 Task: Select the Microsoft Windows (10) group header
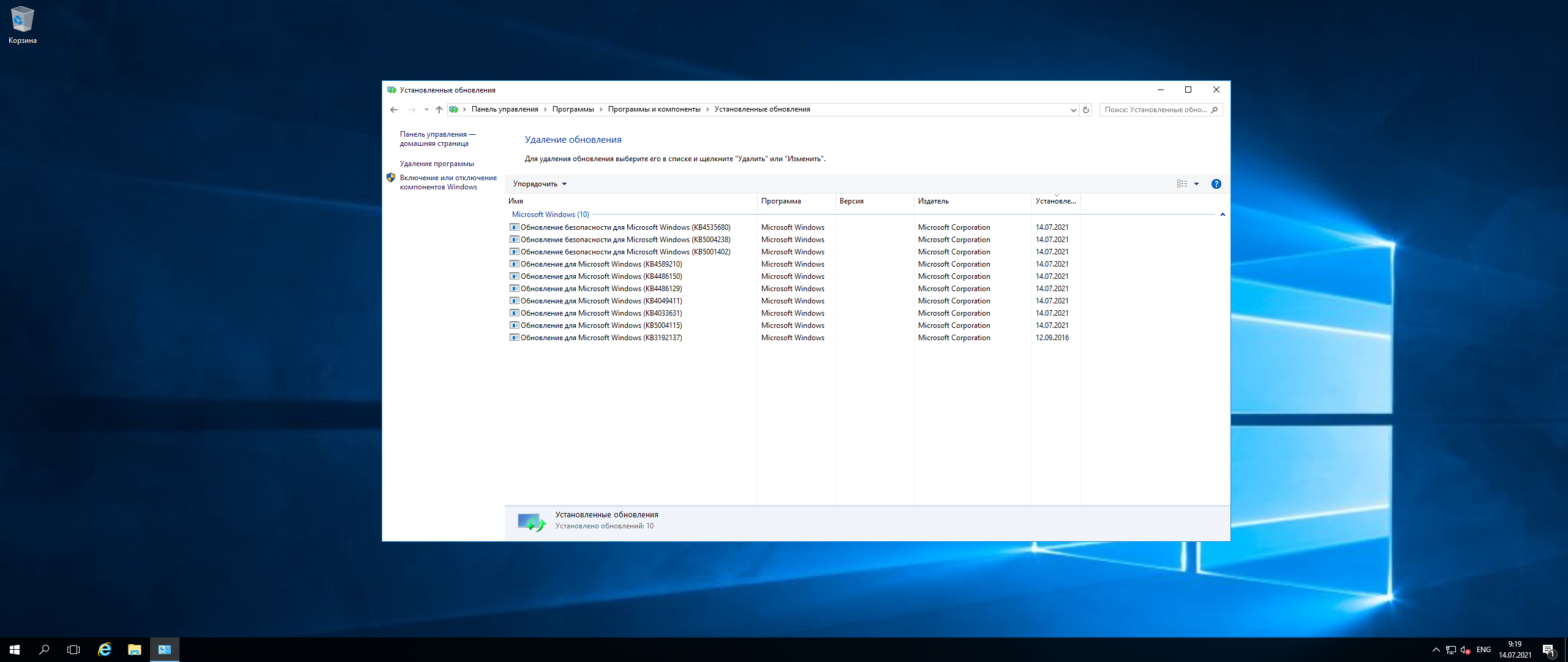550,215
